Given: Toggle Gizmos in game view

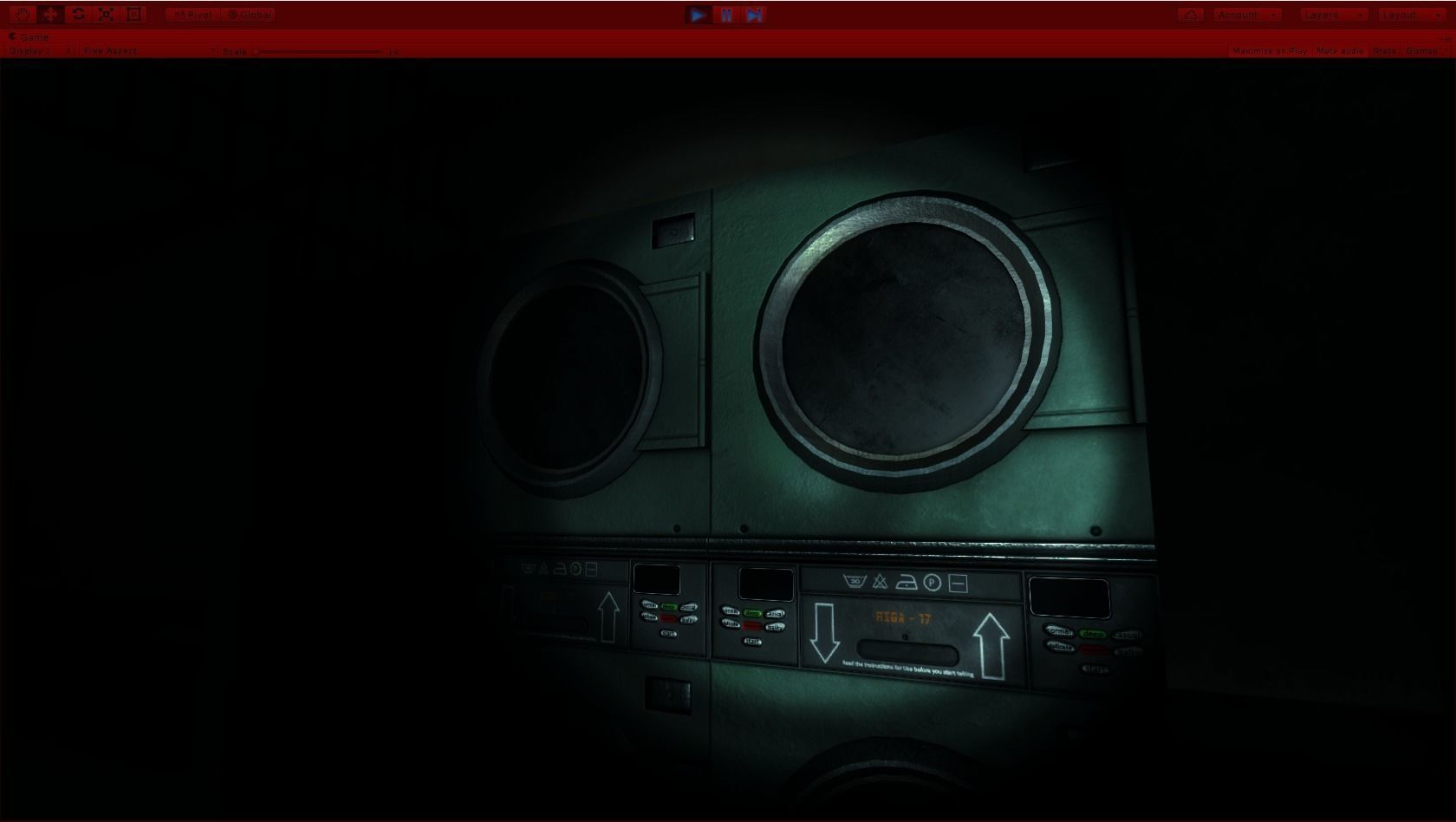Looking at the screenshot, I should pyautogui.click(x=1426, y=51).
